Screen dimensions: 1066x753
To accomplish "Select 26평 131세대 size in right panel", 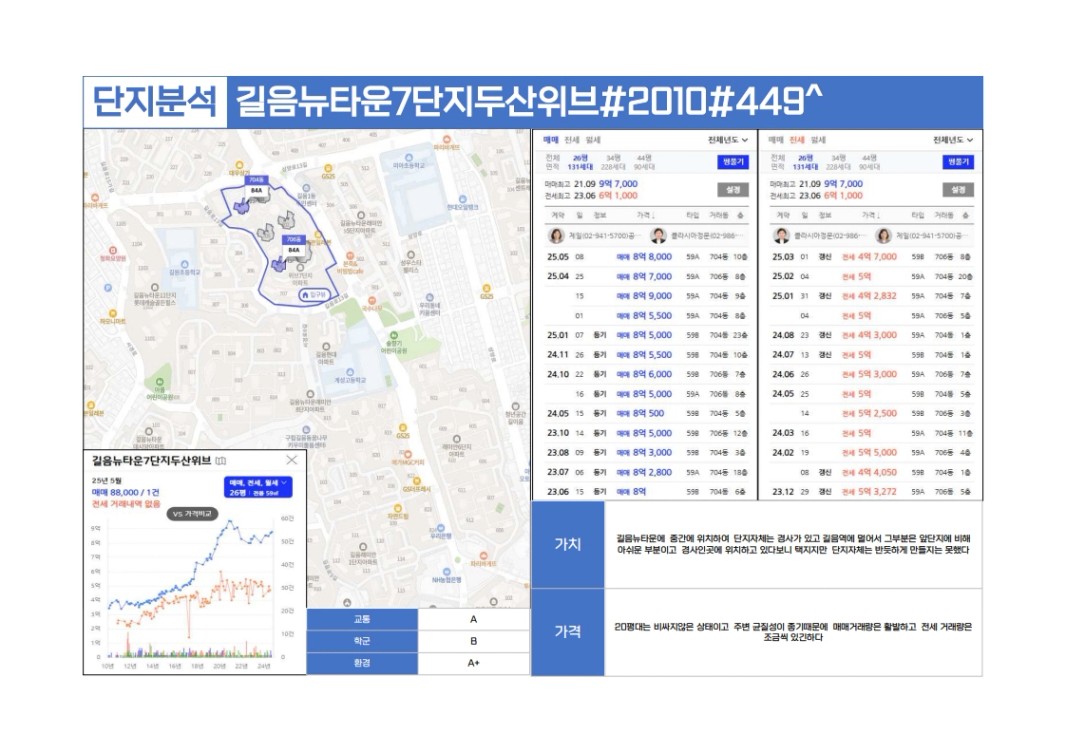I will (806, 162).
